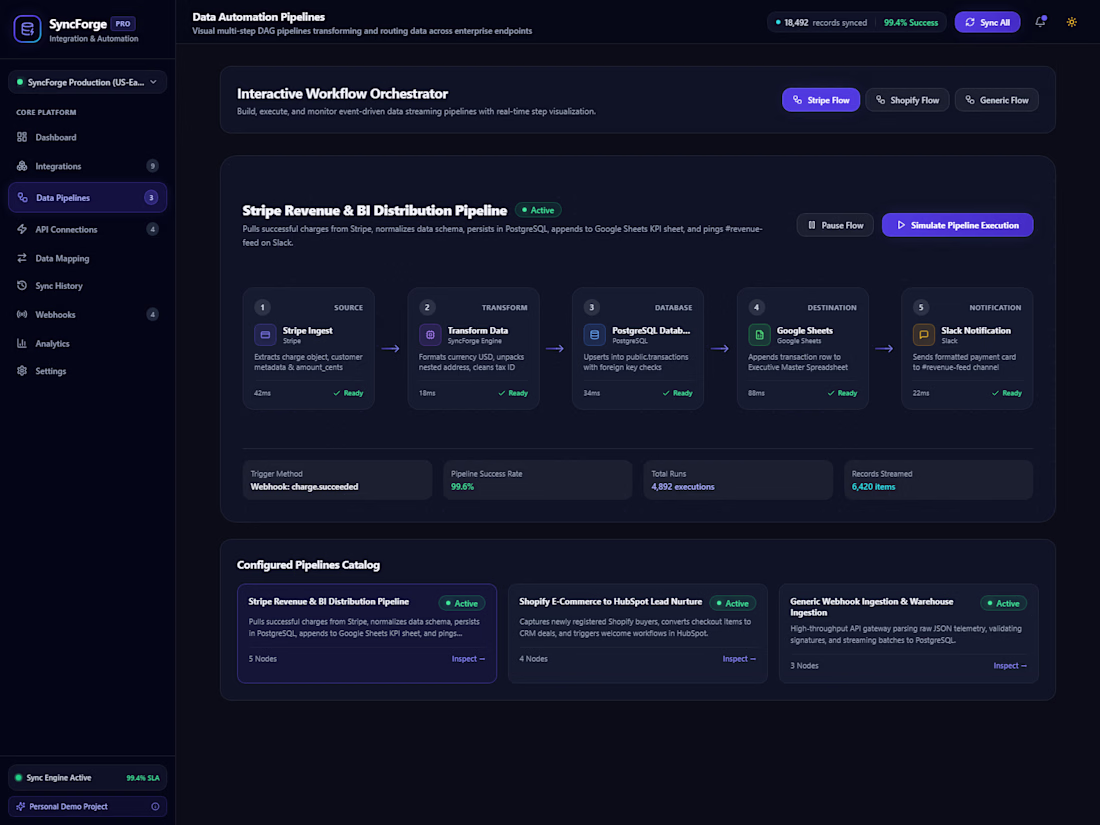Click the Stripe Ingest node icon
Screen dimensions: 1100x825
[265, 335]
